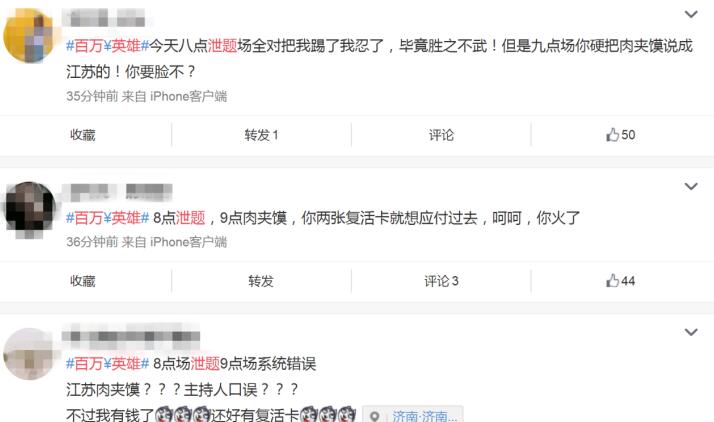Click the location pin icon in the third post
Viewport: 714px width, 422px height.
375,416
